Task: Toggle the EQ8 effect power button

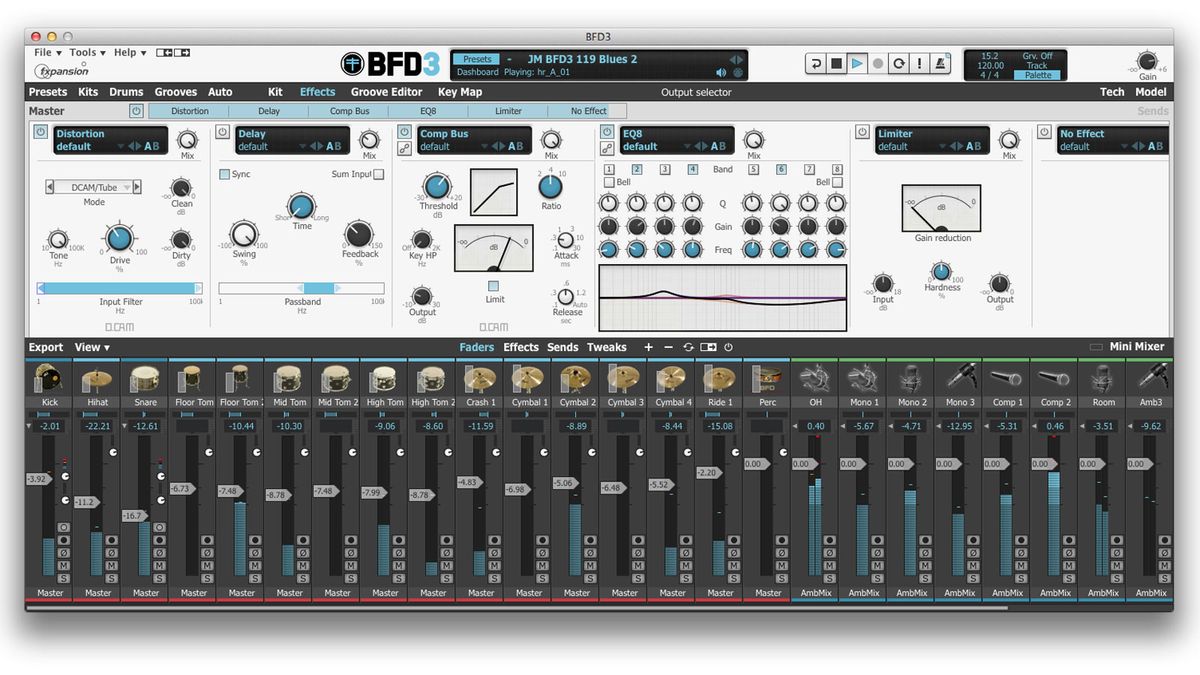Action: point(607,132)
